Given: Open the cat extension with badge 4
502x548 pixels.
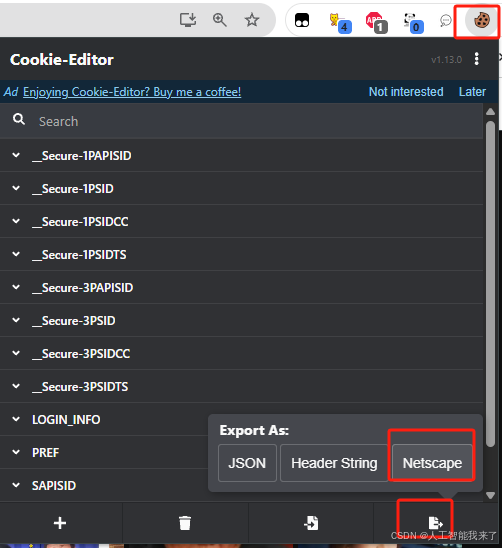Looking at the screenshot, I should coord(340,22).
